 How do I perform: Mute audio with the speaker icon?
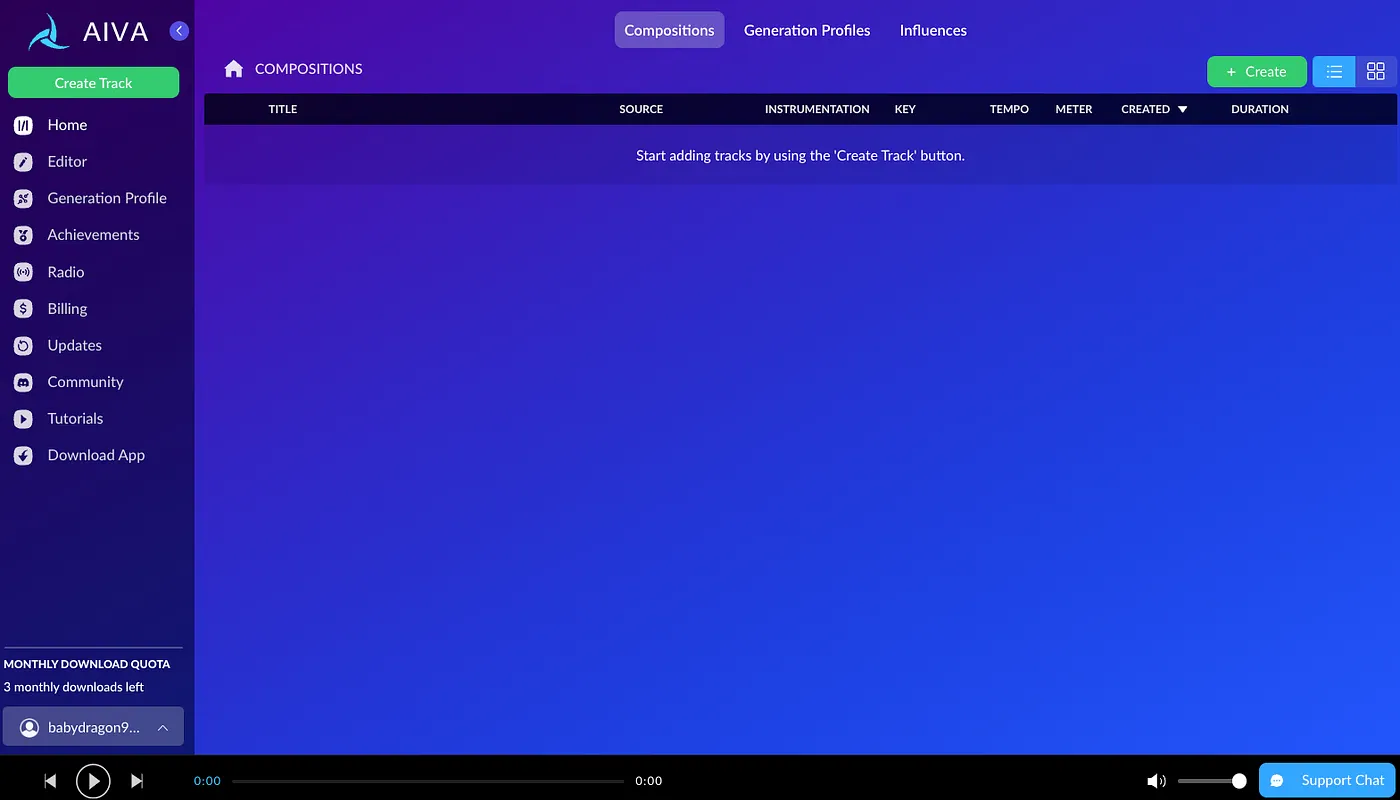pyautogui.click(x=1156, y=781)
